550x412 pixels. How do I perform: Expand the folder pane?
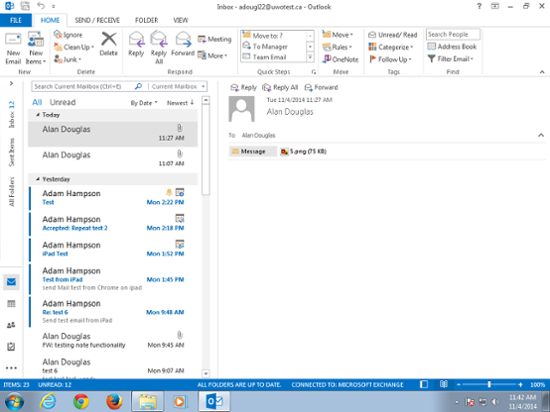11,83
